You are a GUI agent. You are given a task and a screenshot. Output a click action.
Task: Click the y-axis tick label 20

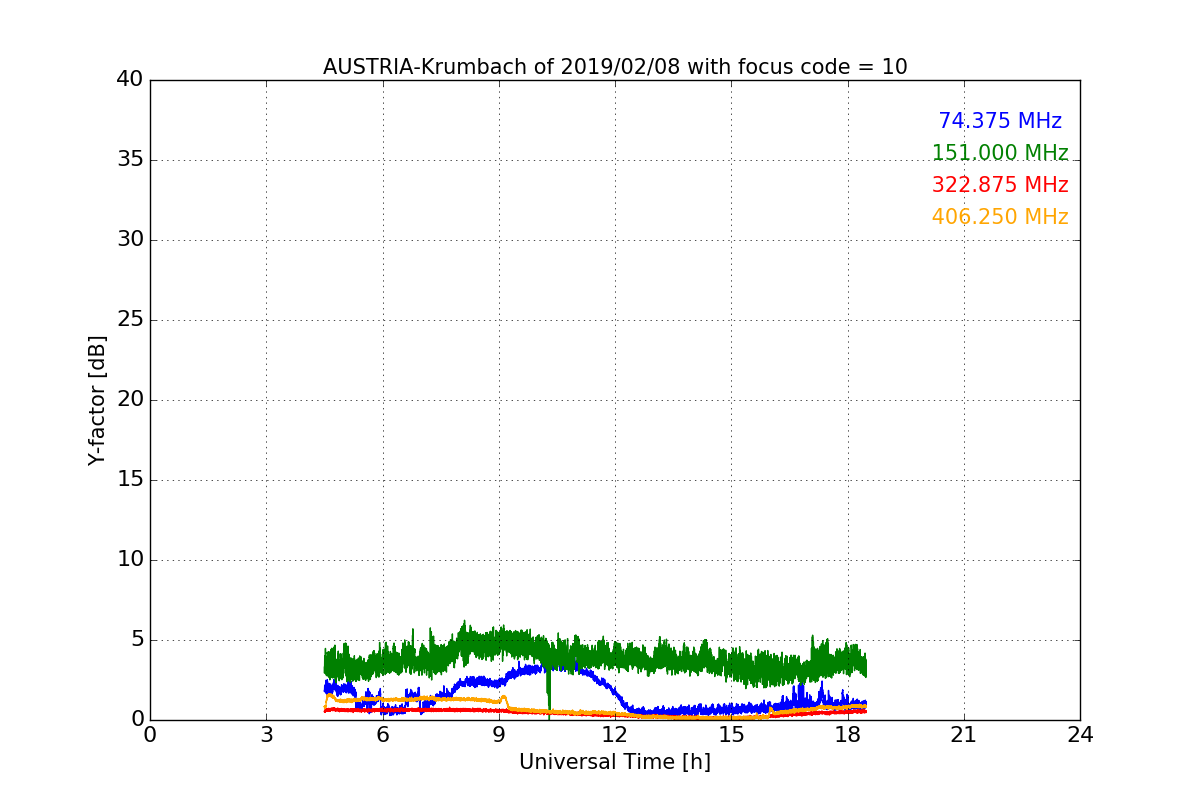[x=130, y=400]
